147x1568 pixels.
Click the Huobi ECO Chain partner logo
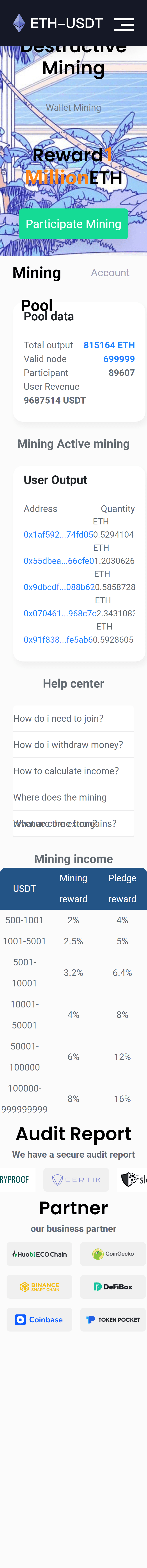40,1254
